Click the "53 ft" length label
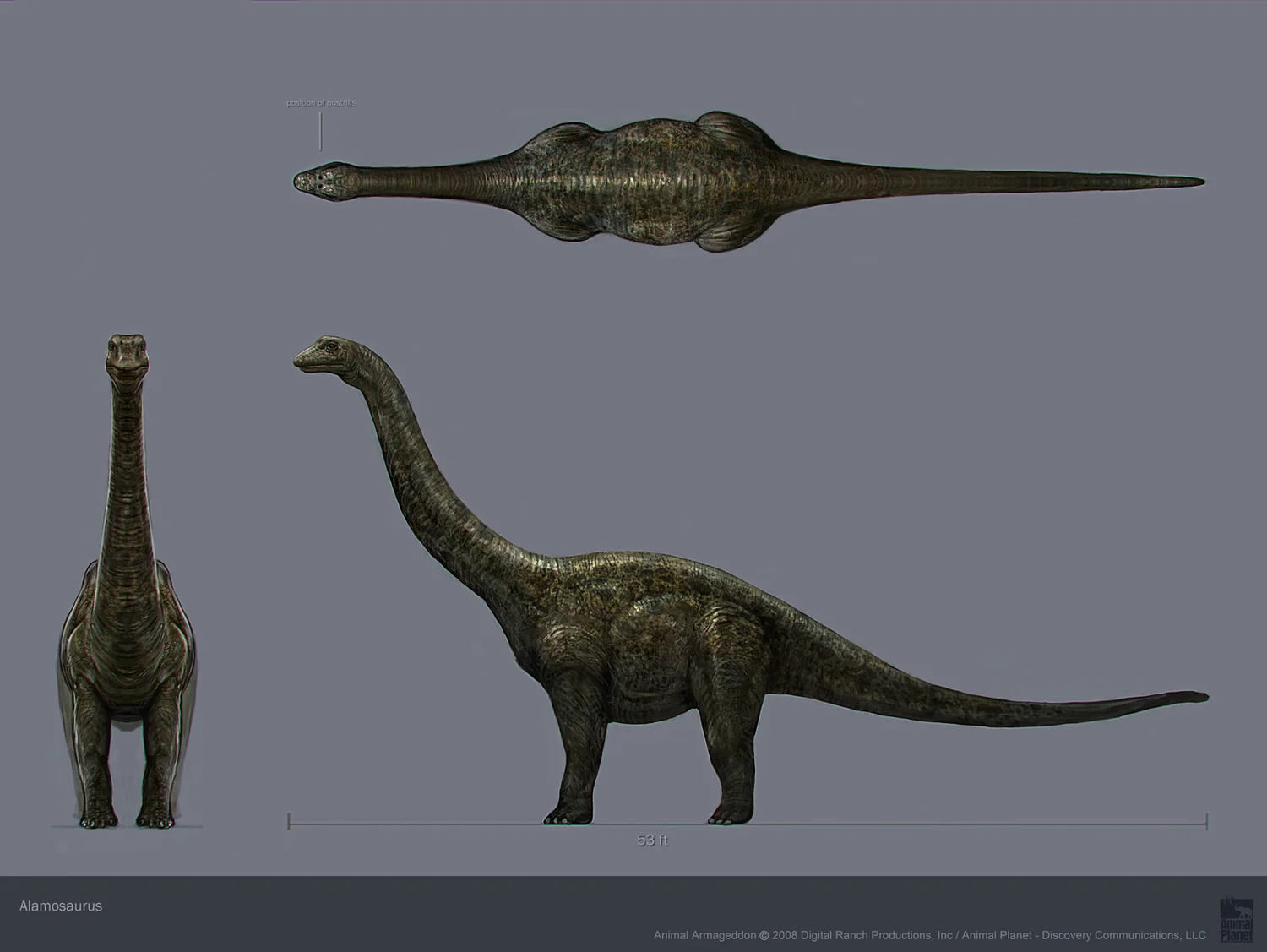 coord(652,840)
